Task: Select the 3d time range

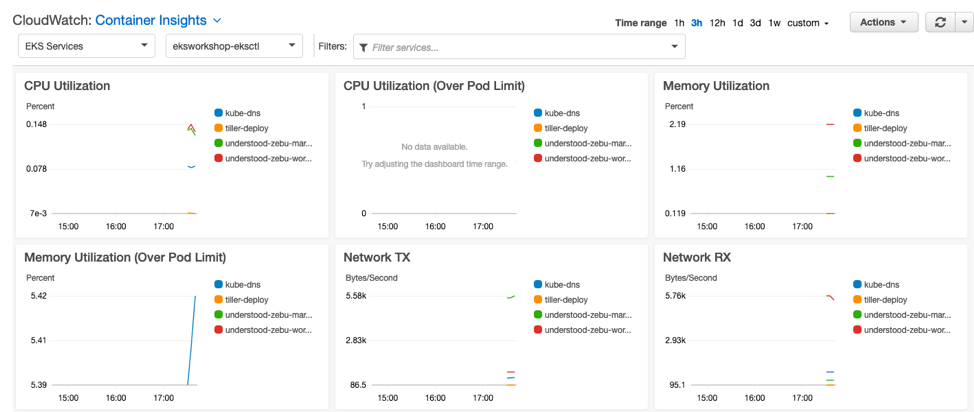Action: point(755,23)
